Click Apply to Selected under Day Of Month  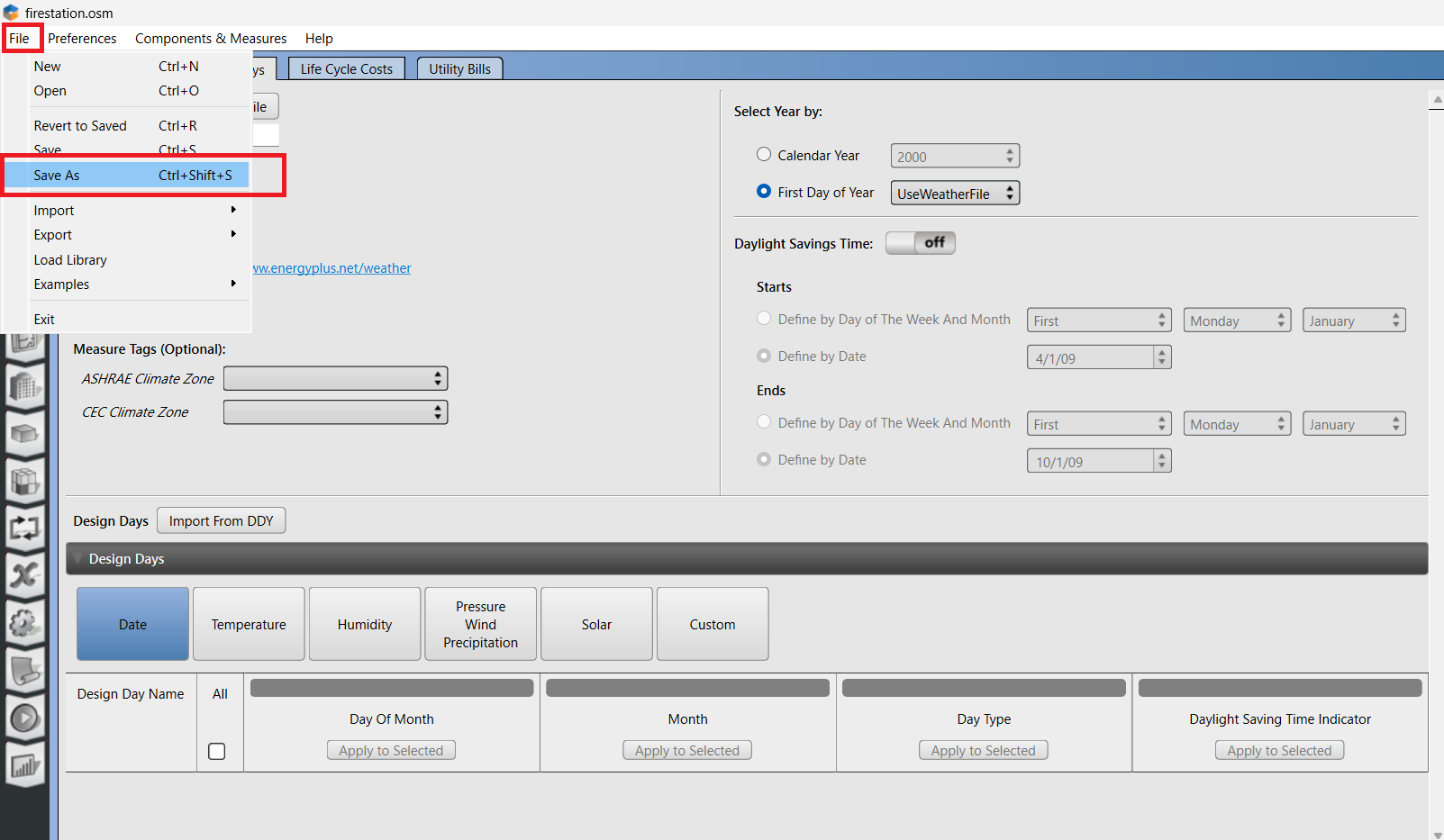(391, 751)
